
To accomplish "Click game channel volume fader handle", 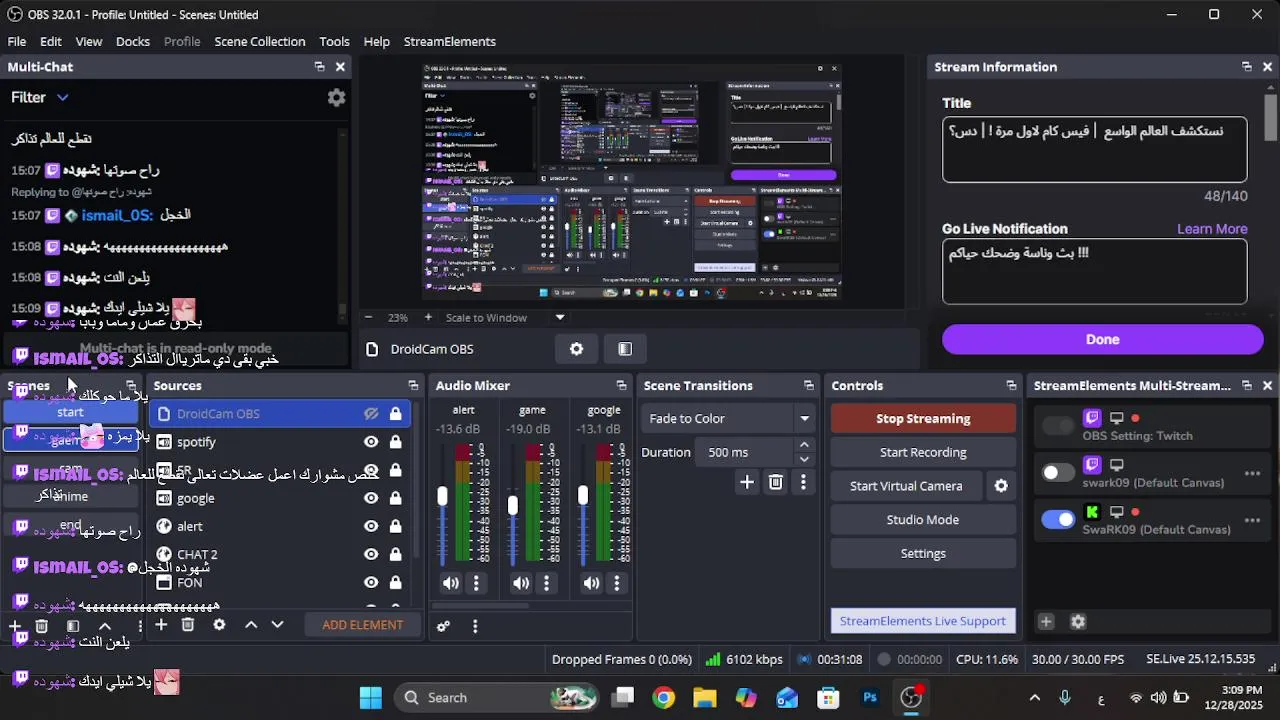I will coord(513,506).
